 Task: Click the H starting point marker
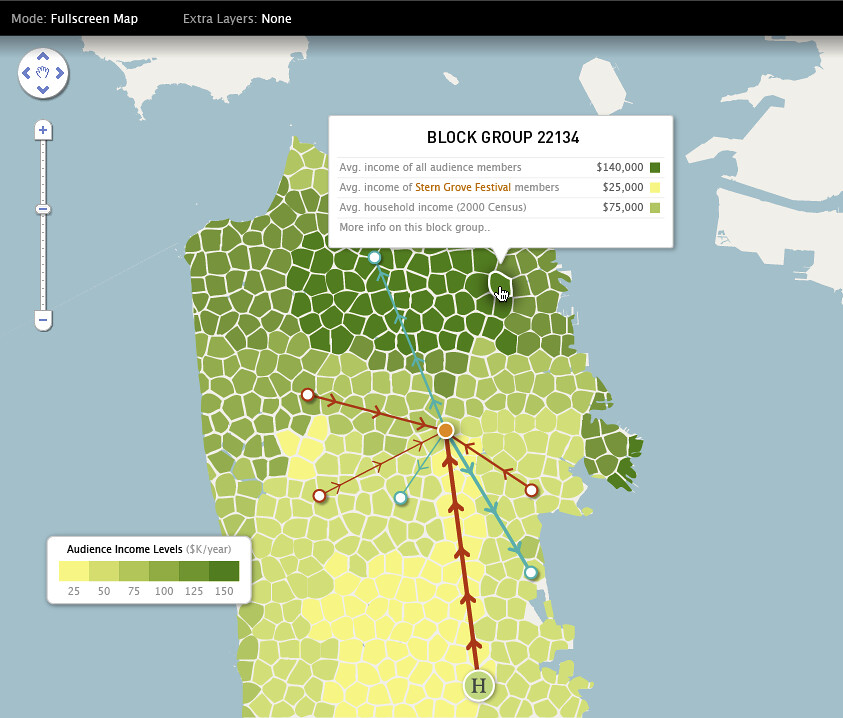click(478, 686)
